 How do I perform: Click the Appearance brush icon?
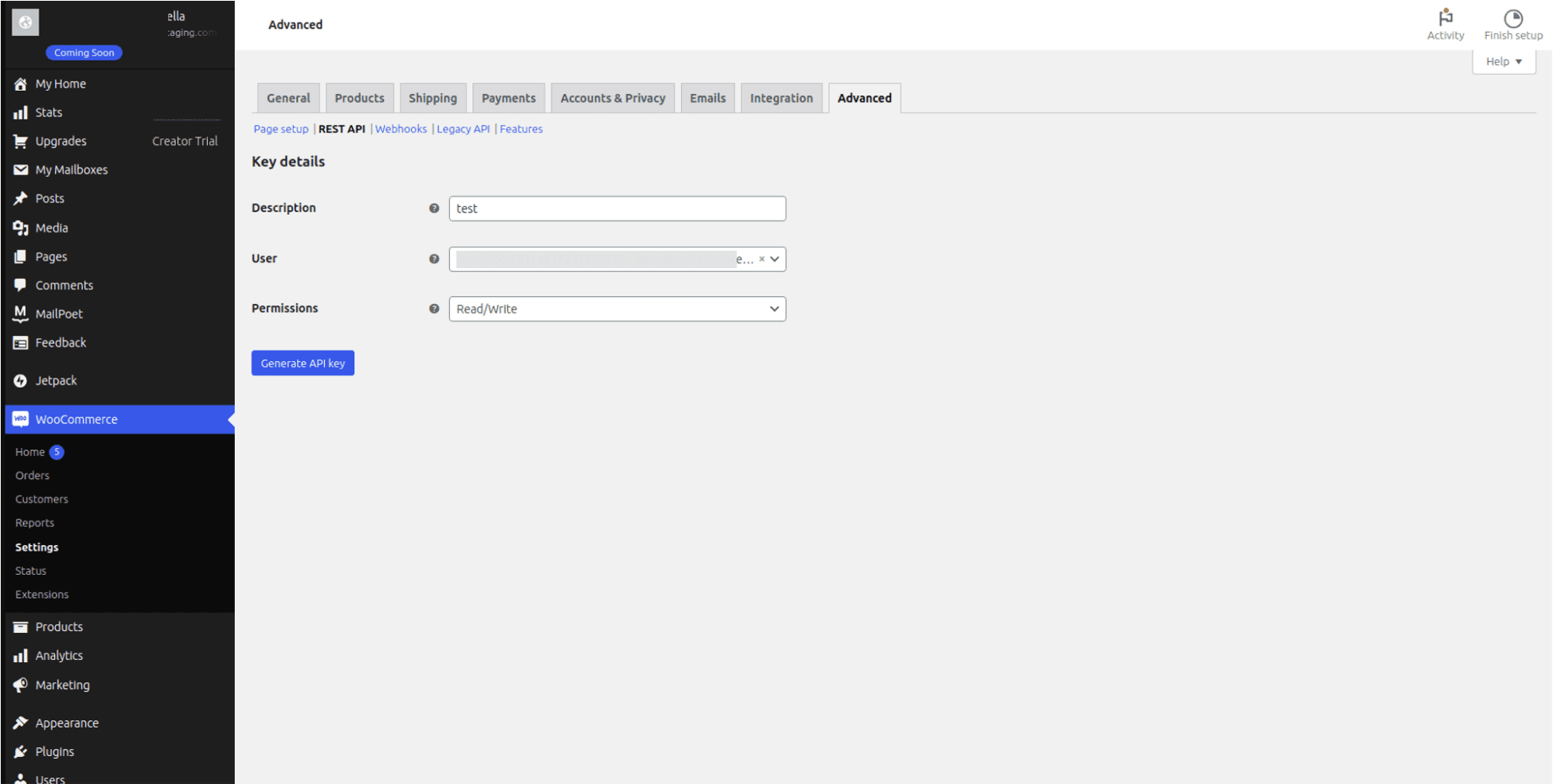(x=21, y=722)
